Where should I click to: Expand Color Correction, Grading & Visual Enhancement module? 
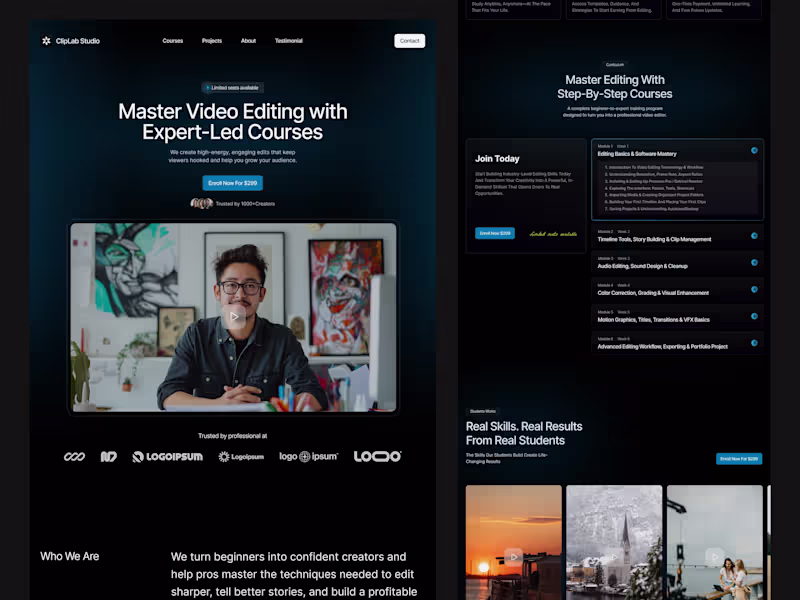pos(754,289)
